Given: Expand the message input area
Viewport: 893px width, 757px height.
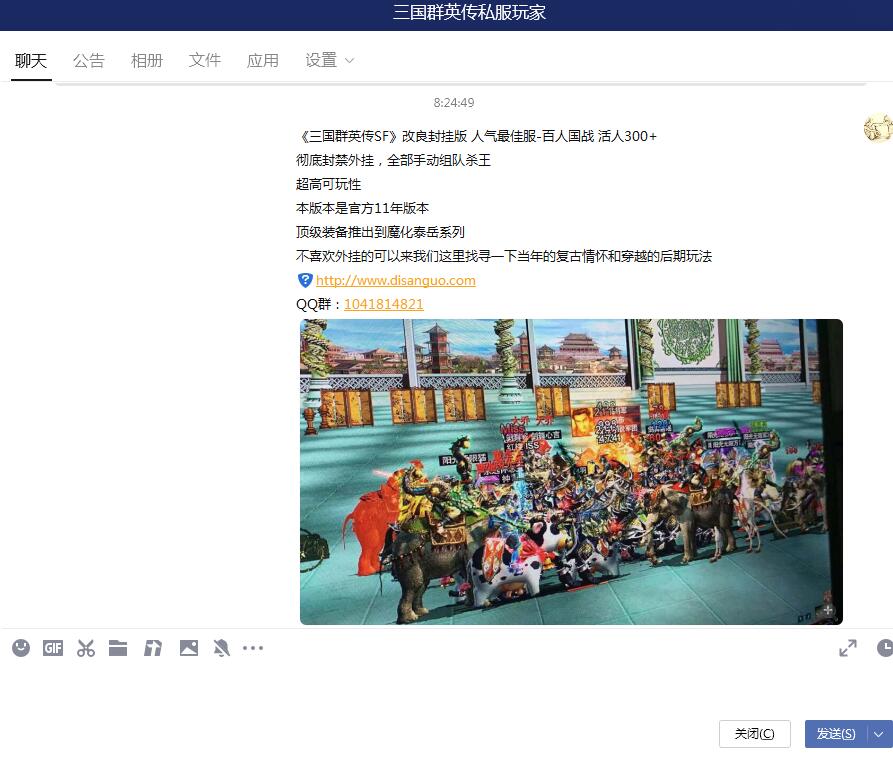Looking at the screenshot, I should tap(847, 648).
